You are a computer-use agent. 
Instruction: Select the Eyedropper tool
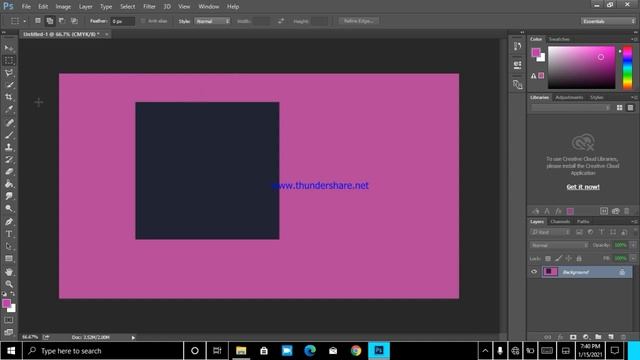(x=9, y=109)
